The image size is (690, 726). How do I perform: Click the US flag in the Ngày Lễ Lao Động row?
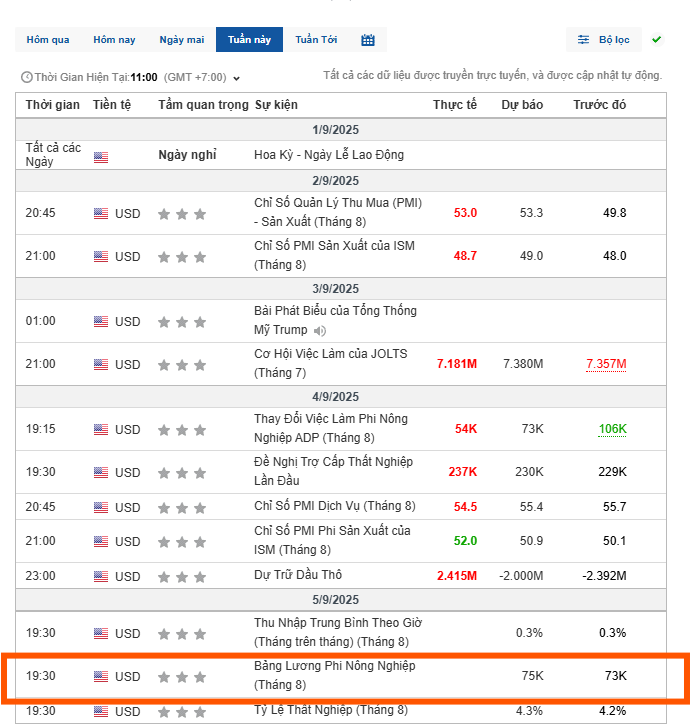pyautogui.click(x=101, y=157)
